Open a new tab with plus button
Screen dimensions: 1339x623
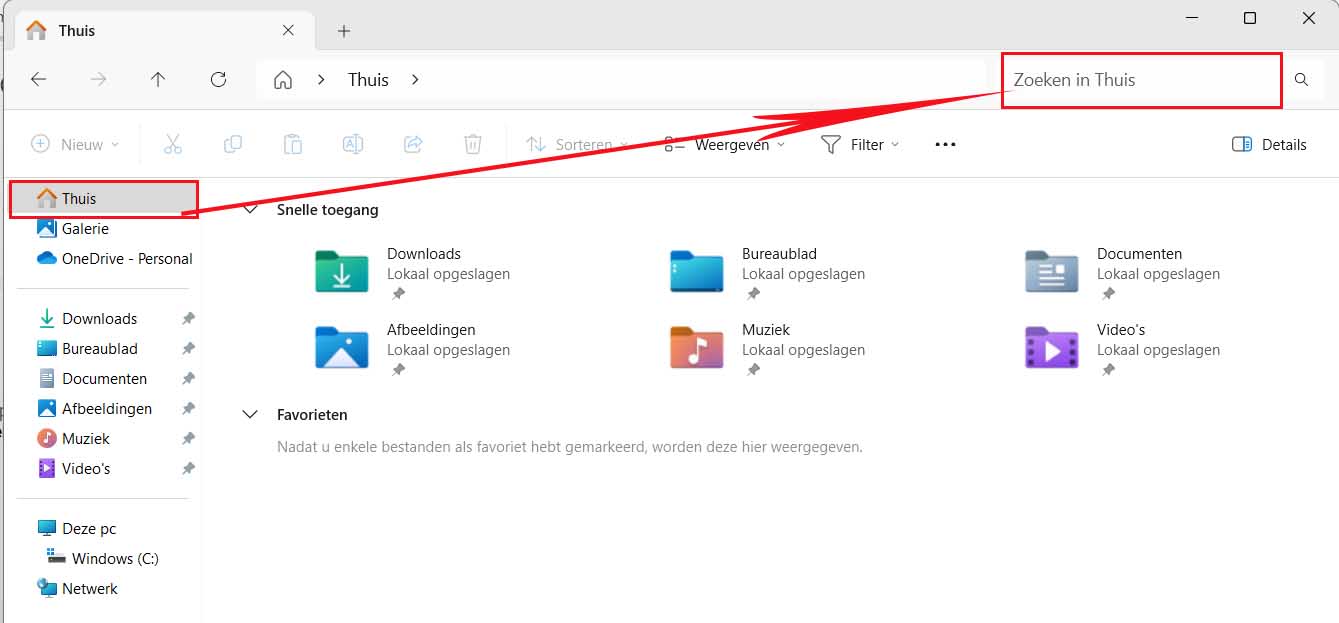click(x=344, y=31)
